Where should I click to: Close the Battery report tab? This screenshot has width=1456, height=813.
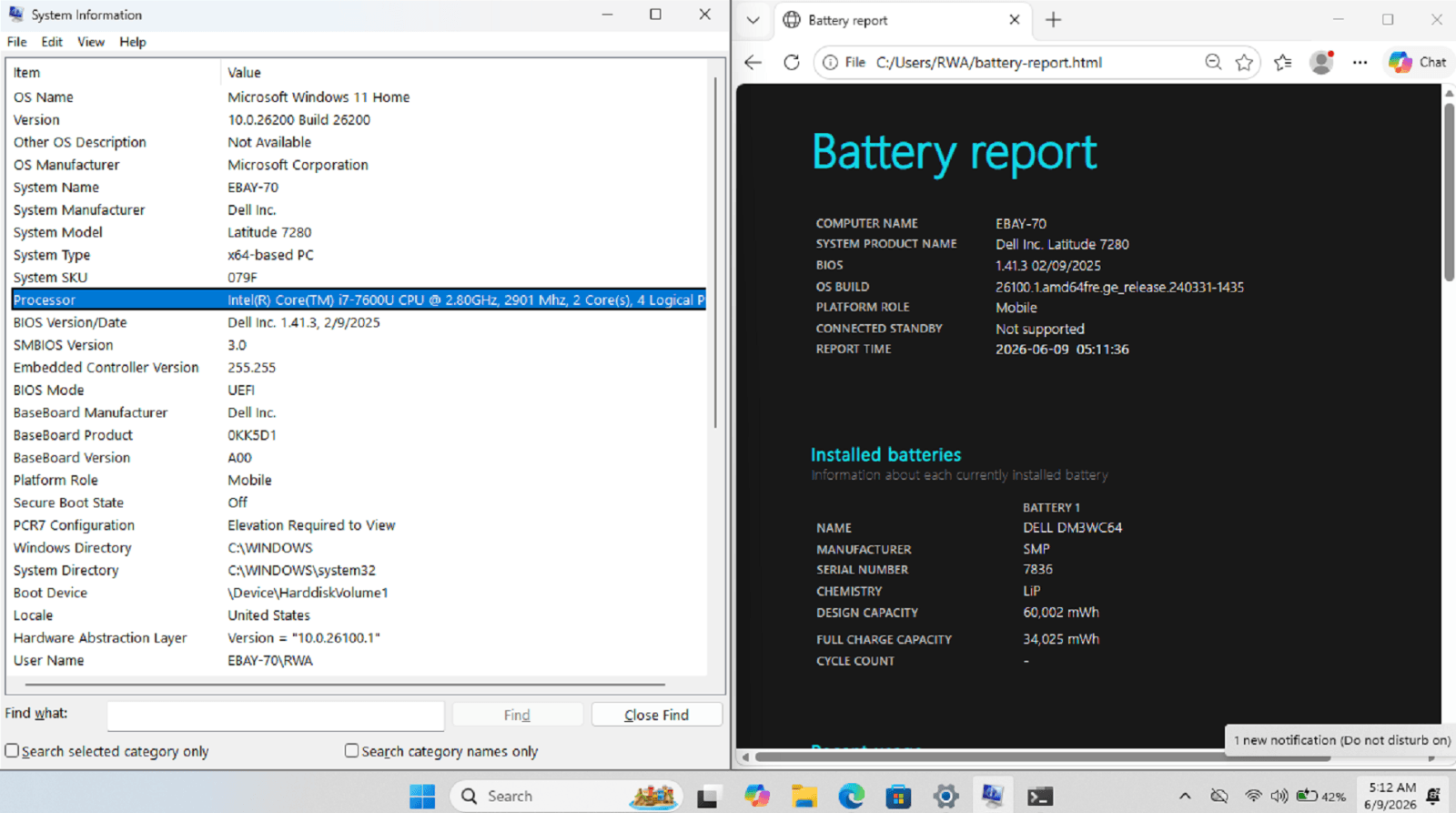[1015, 19]
